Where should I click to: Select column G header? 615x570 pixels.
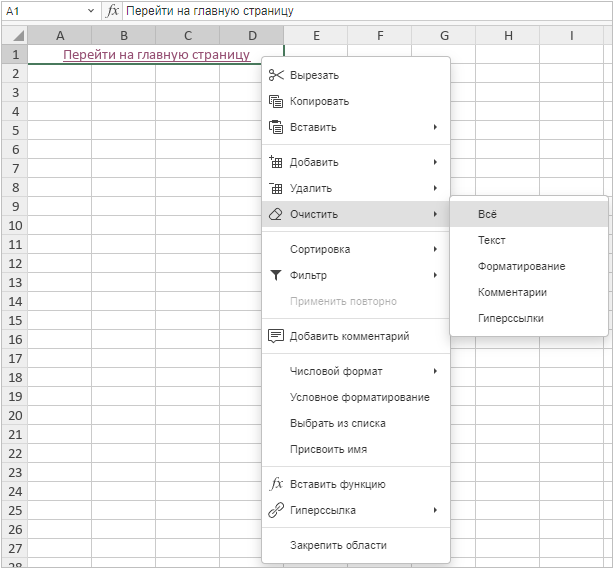[x=443, y=36]
